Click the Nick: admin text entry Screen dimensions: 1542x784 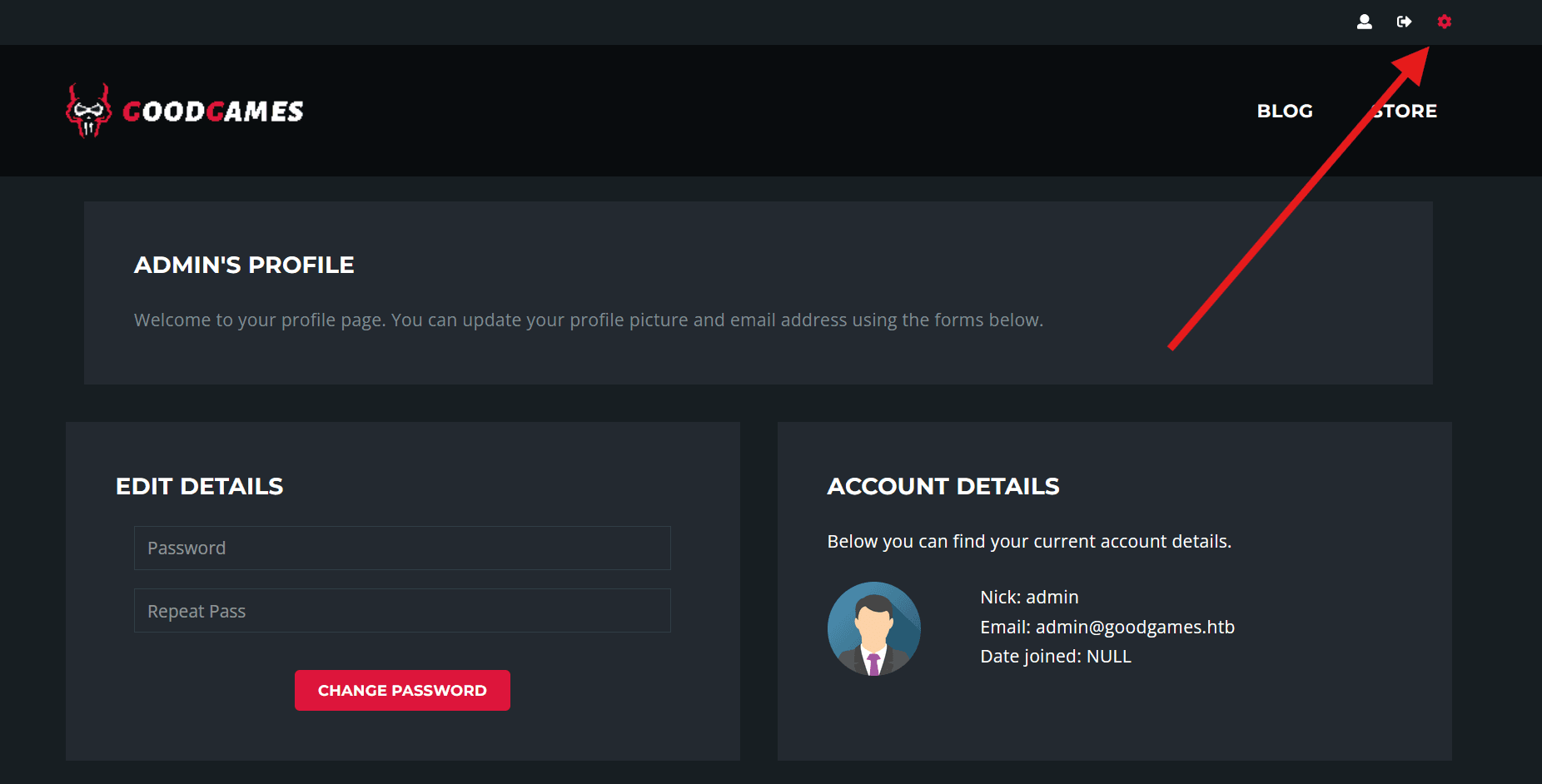(x=1029, y=597)
